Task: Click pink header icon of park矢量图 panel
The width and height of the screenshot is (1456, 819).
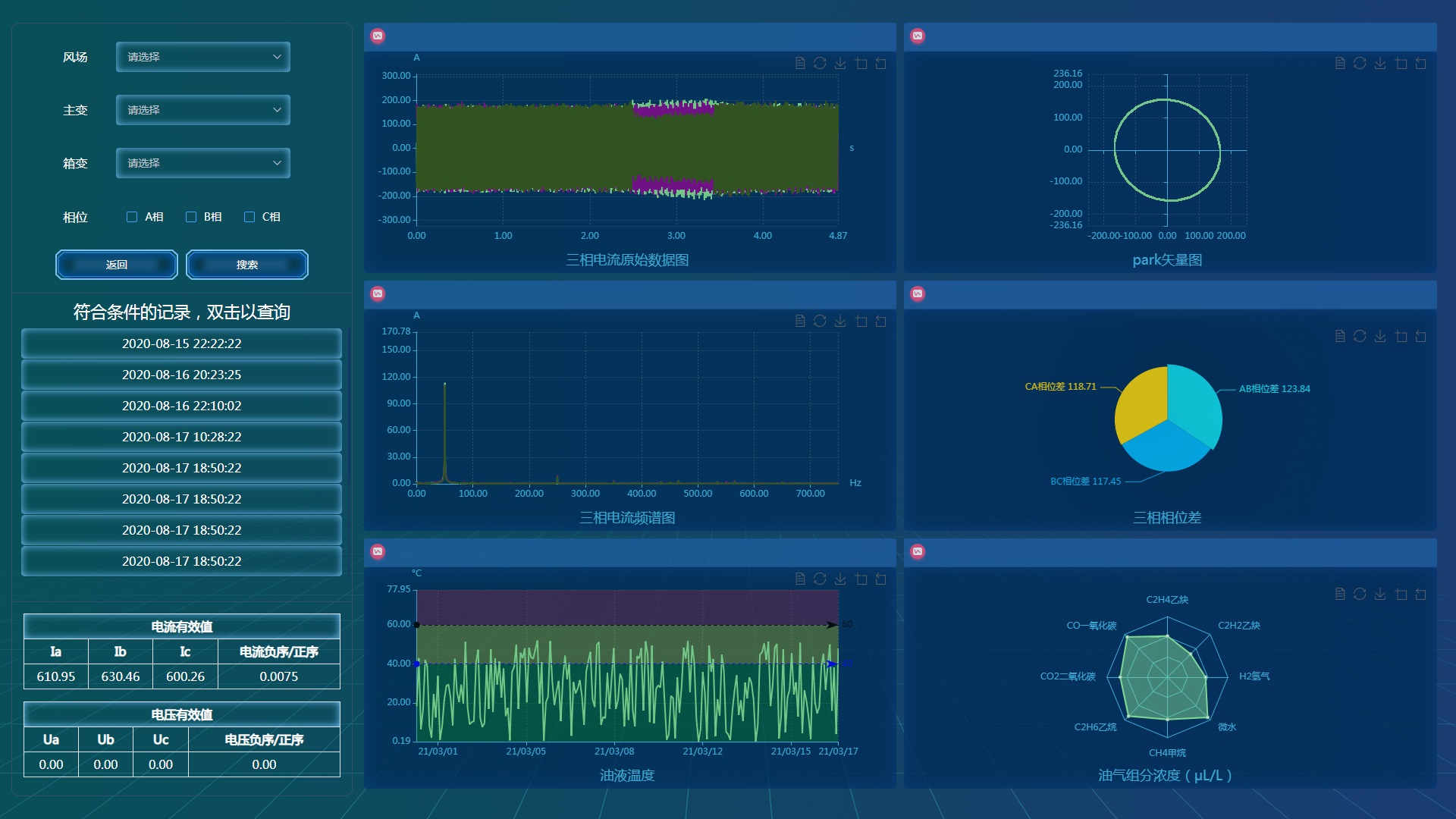Action: click(x=918, y=36)
